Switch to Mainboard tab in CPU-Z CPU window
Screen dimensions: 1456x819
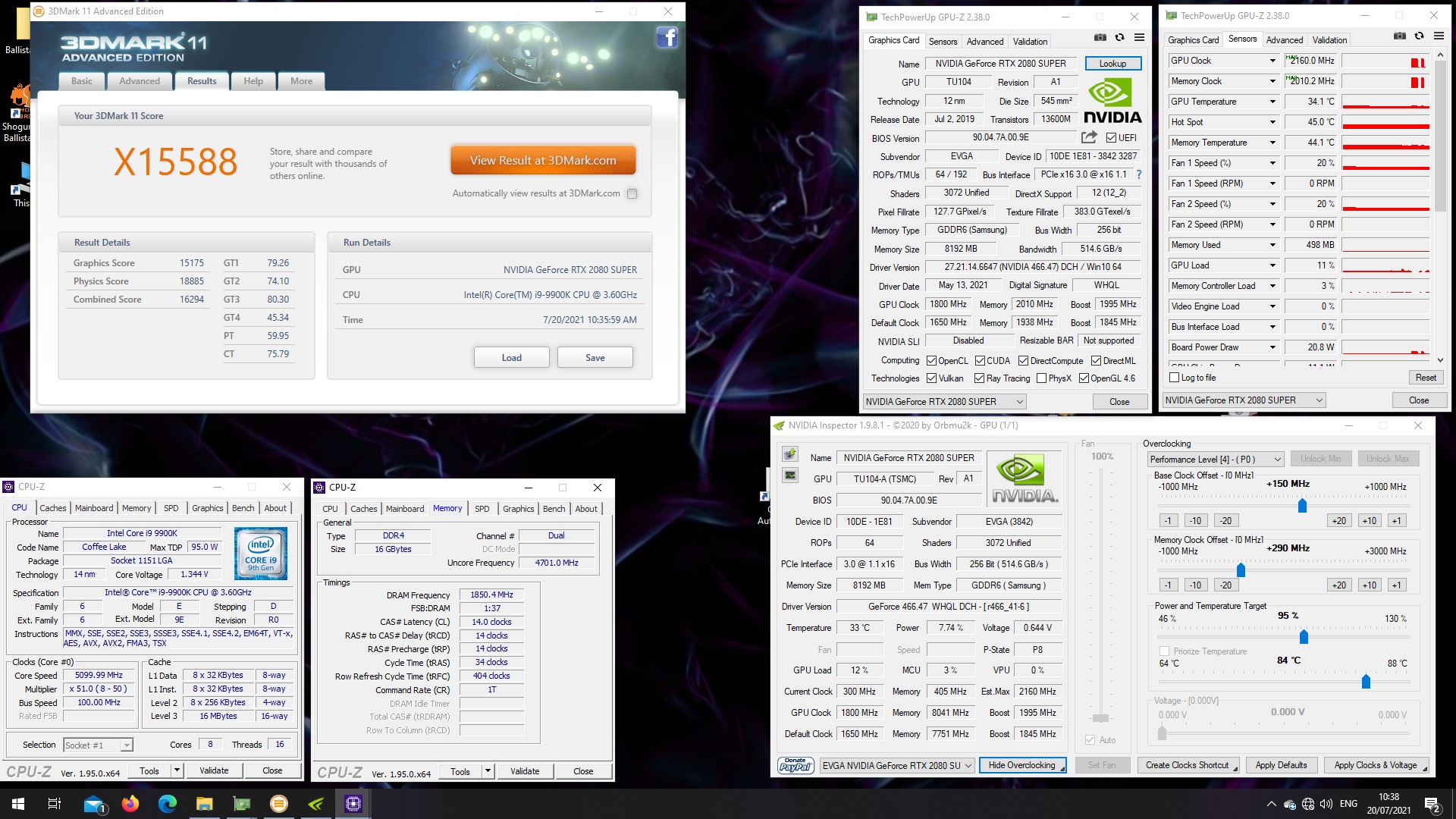94,508
